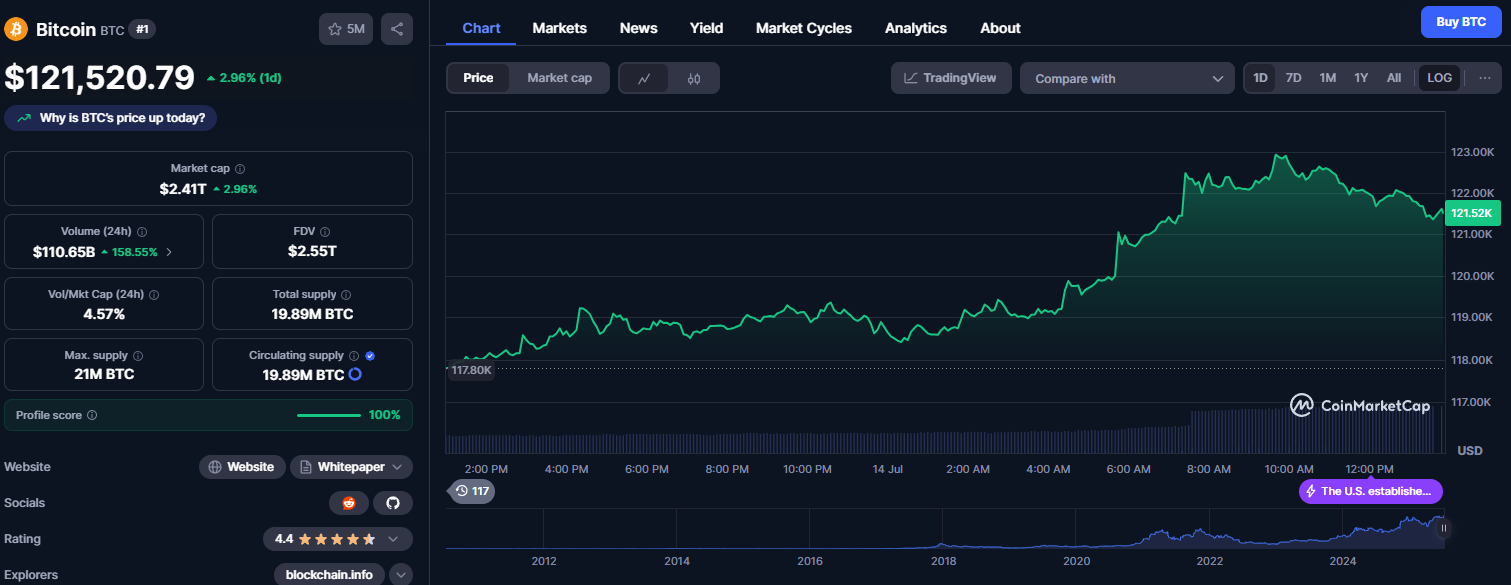The image size is (1511, 585).
Task: Switch to the Analytics tab
Action: [916, 28]
